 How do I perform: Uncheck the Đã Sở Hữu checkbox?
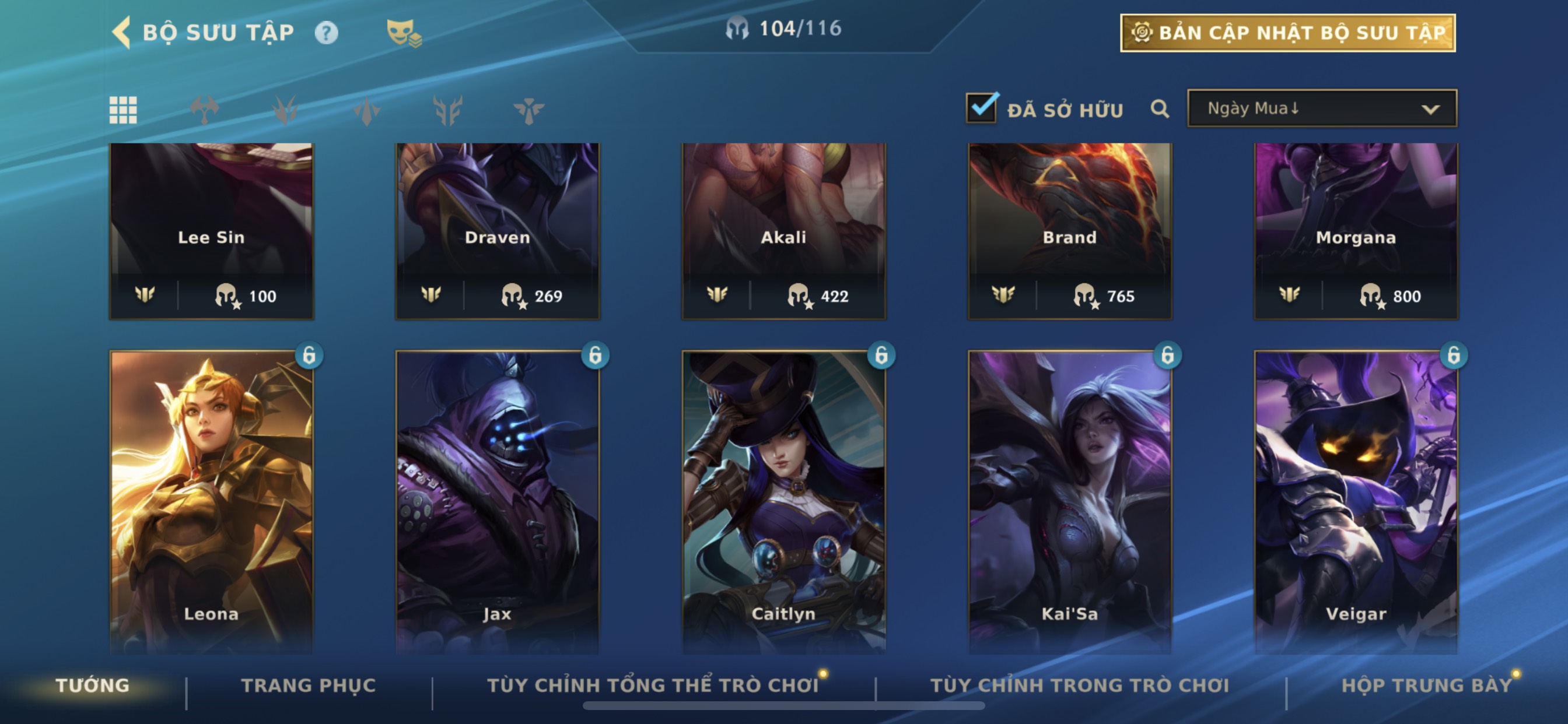(981, 108)
